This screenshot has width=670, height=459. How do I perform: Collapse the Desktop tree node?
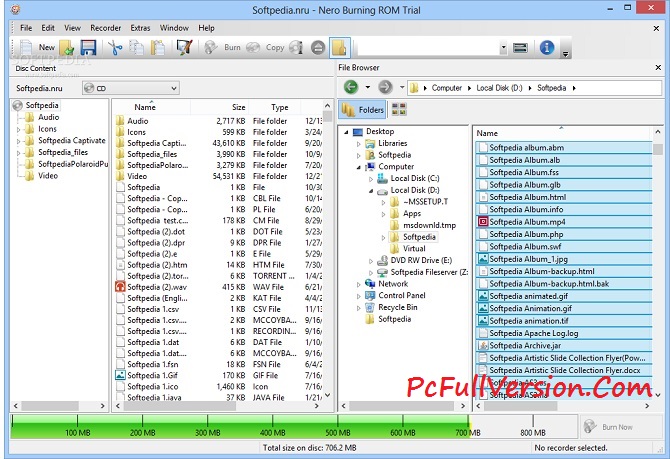tap(346, 132)
